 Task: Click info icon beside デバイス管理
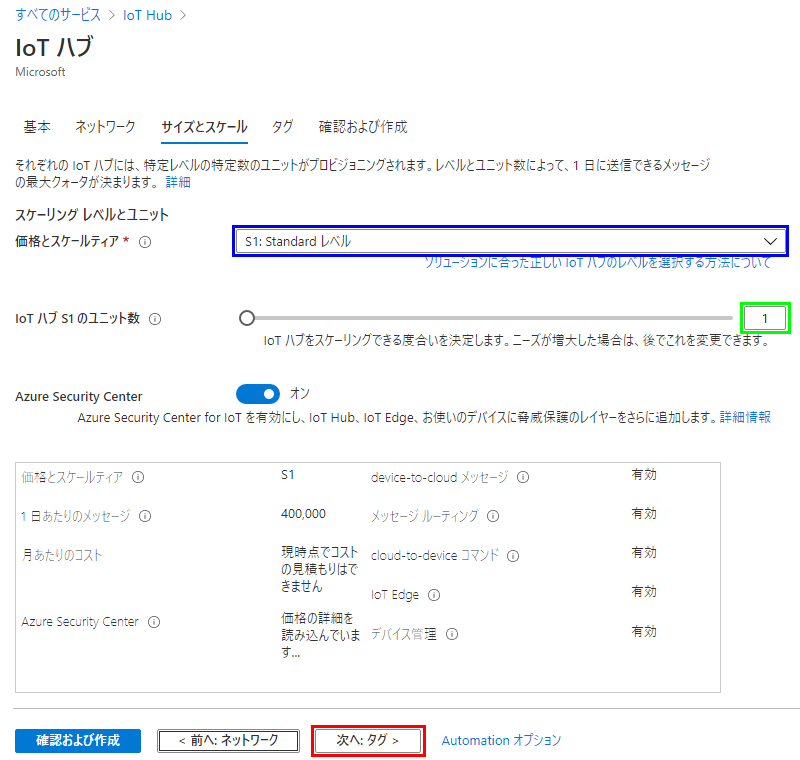452,634
